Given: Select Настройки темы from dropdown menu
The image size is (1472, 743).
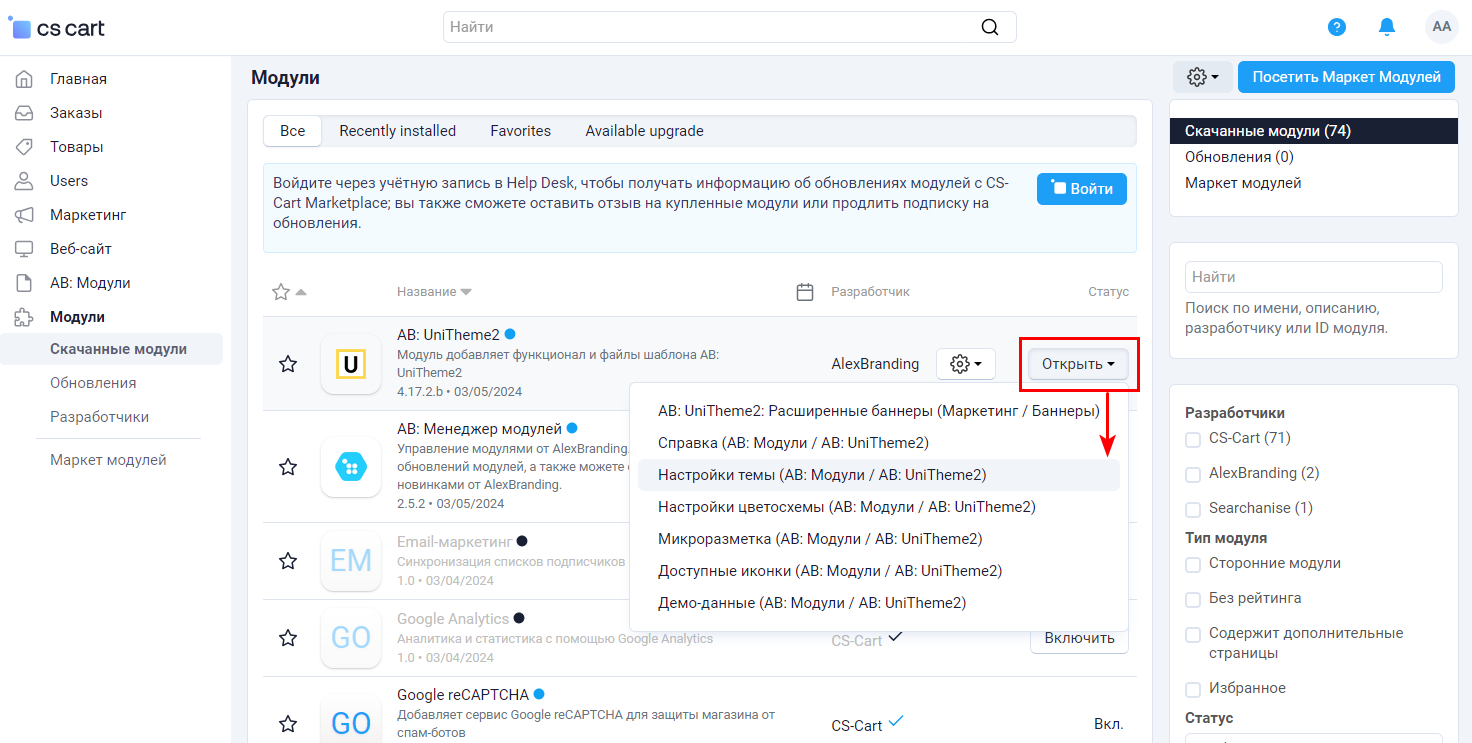Looking at the screenshot, I should coord(821,475).
